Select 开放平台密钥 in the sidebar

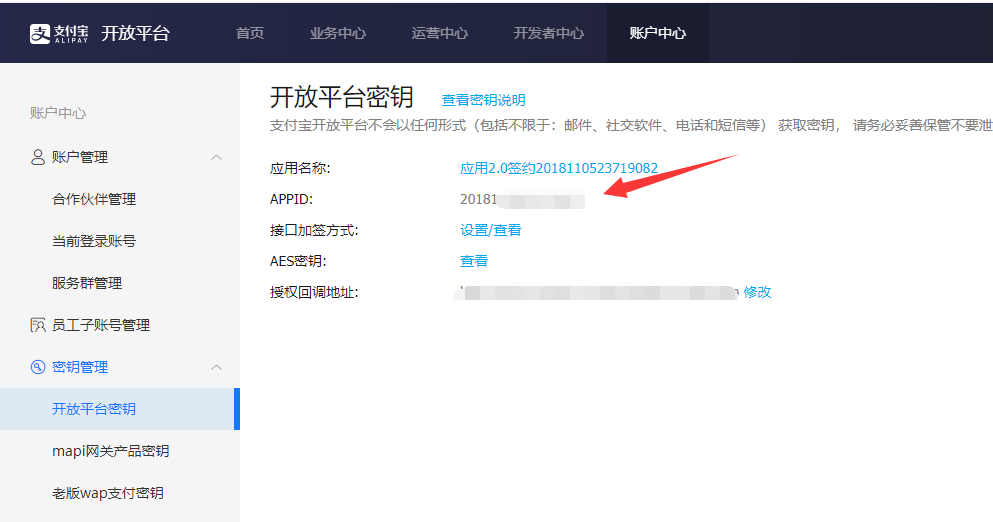click(94, 409)
